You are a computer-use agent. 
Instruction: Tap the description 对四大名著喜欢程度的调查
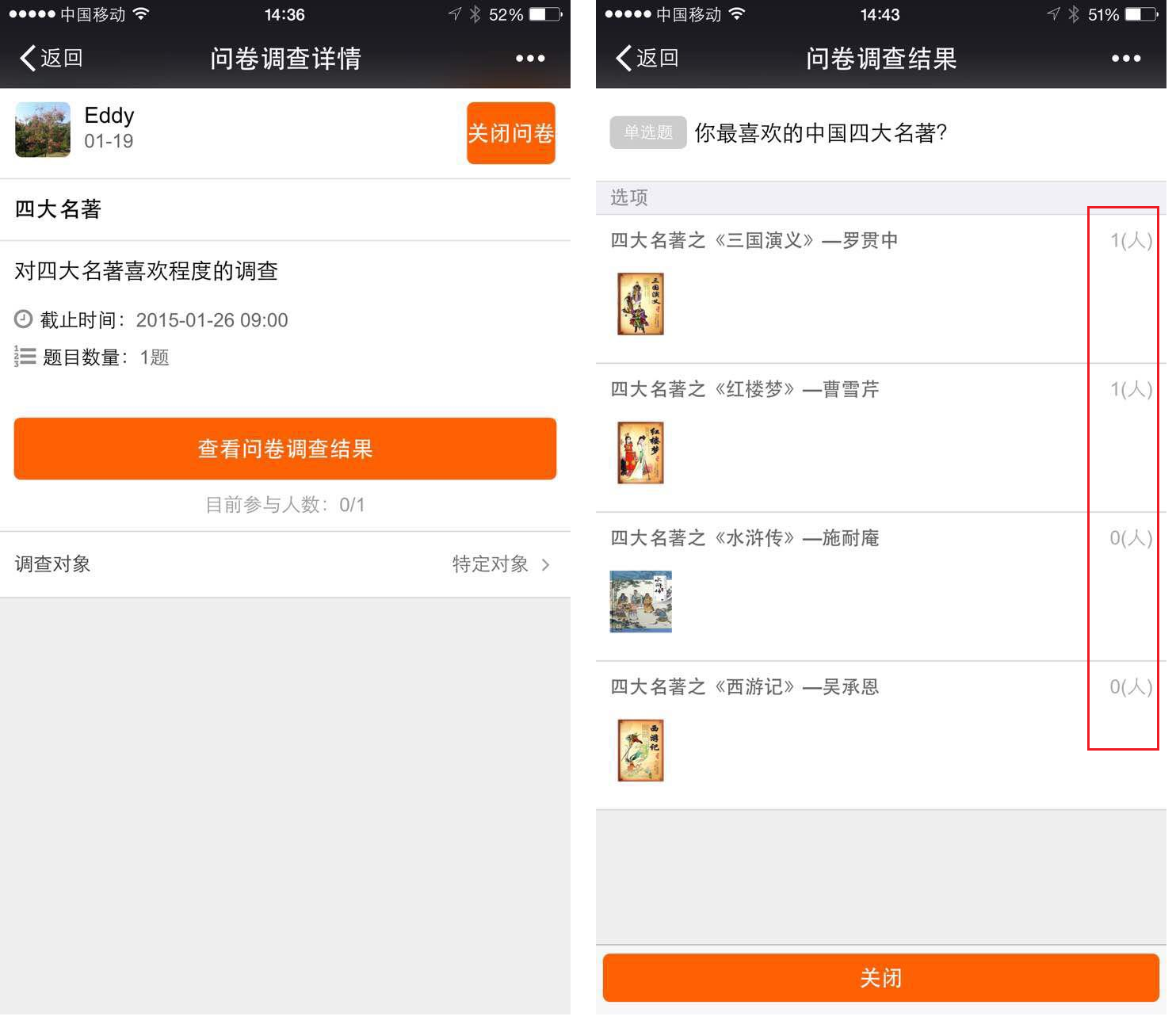pos(146,271)
